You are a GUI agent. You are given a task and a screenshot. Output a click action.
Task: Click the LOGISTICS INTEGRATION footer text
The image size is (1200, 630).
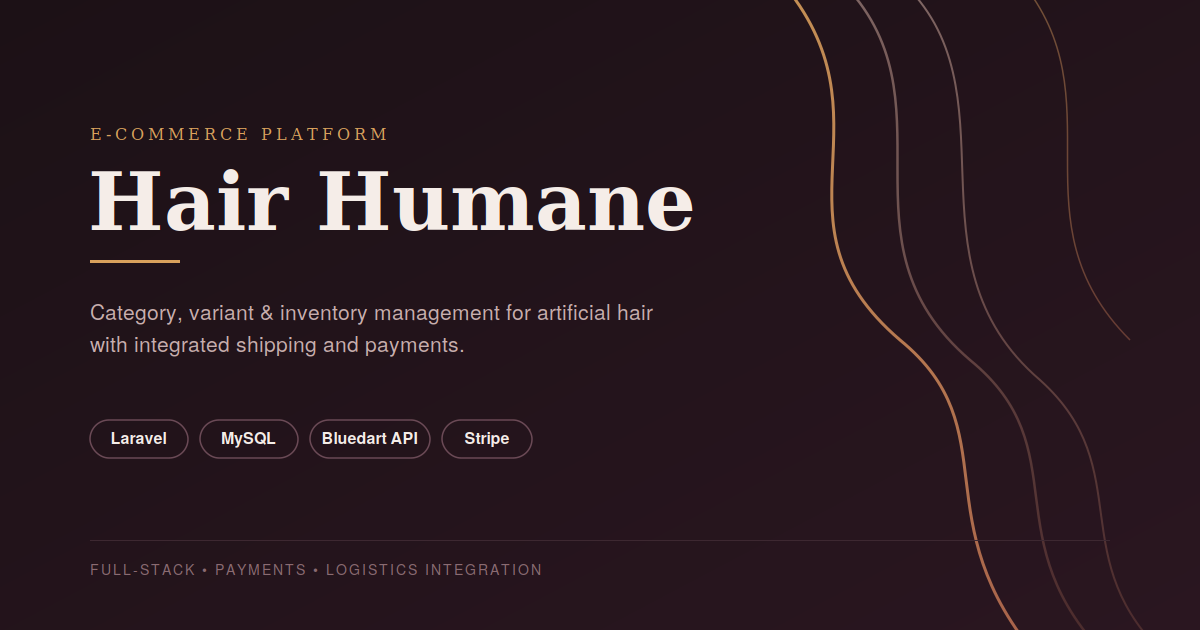(x=434, y=570)
